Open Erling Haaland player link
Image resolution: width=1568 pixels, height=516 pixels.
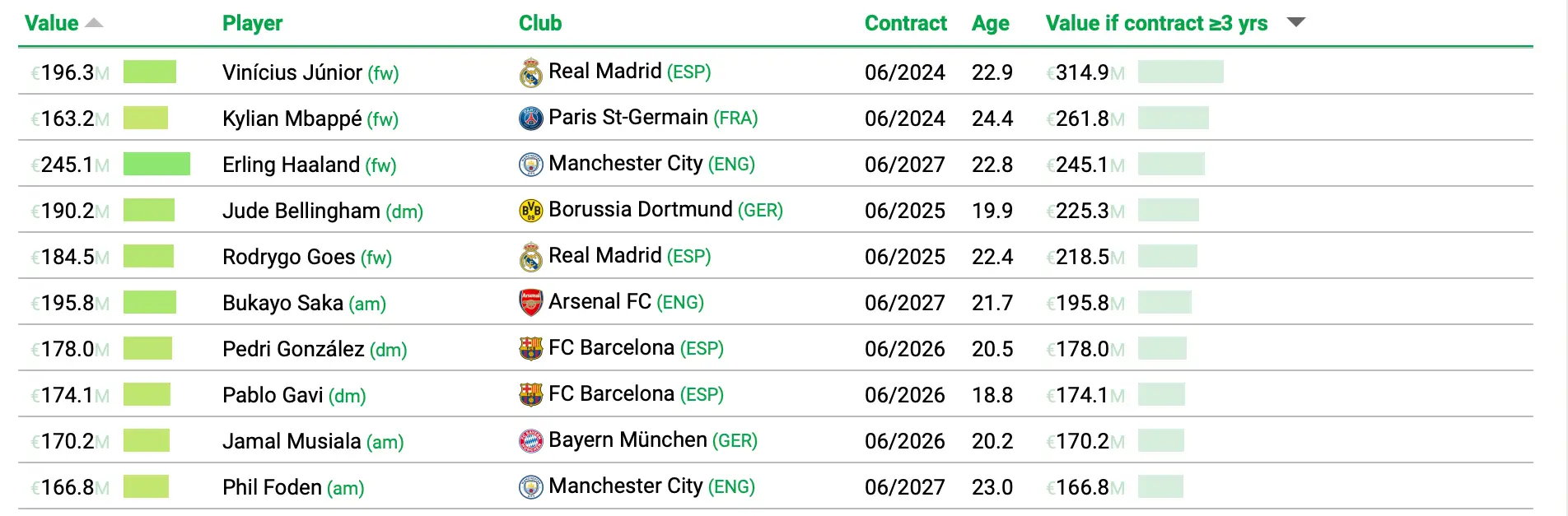click(291, 165)
